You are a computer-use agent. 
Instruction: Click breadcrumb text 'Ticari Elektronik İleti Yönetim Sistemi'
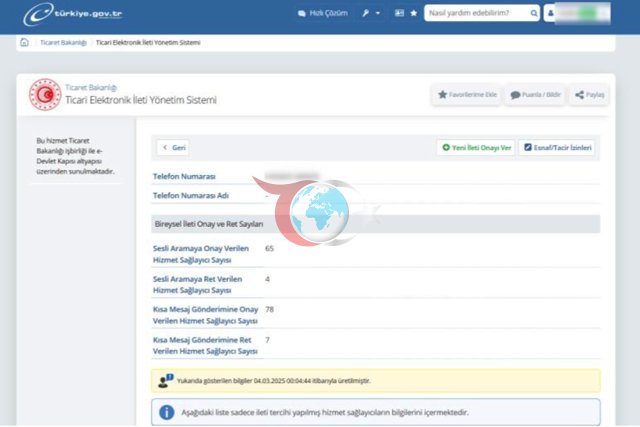click(x=148, y=42)
